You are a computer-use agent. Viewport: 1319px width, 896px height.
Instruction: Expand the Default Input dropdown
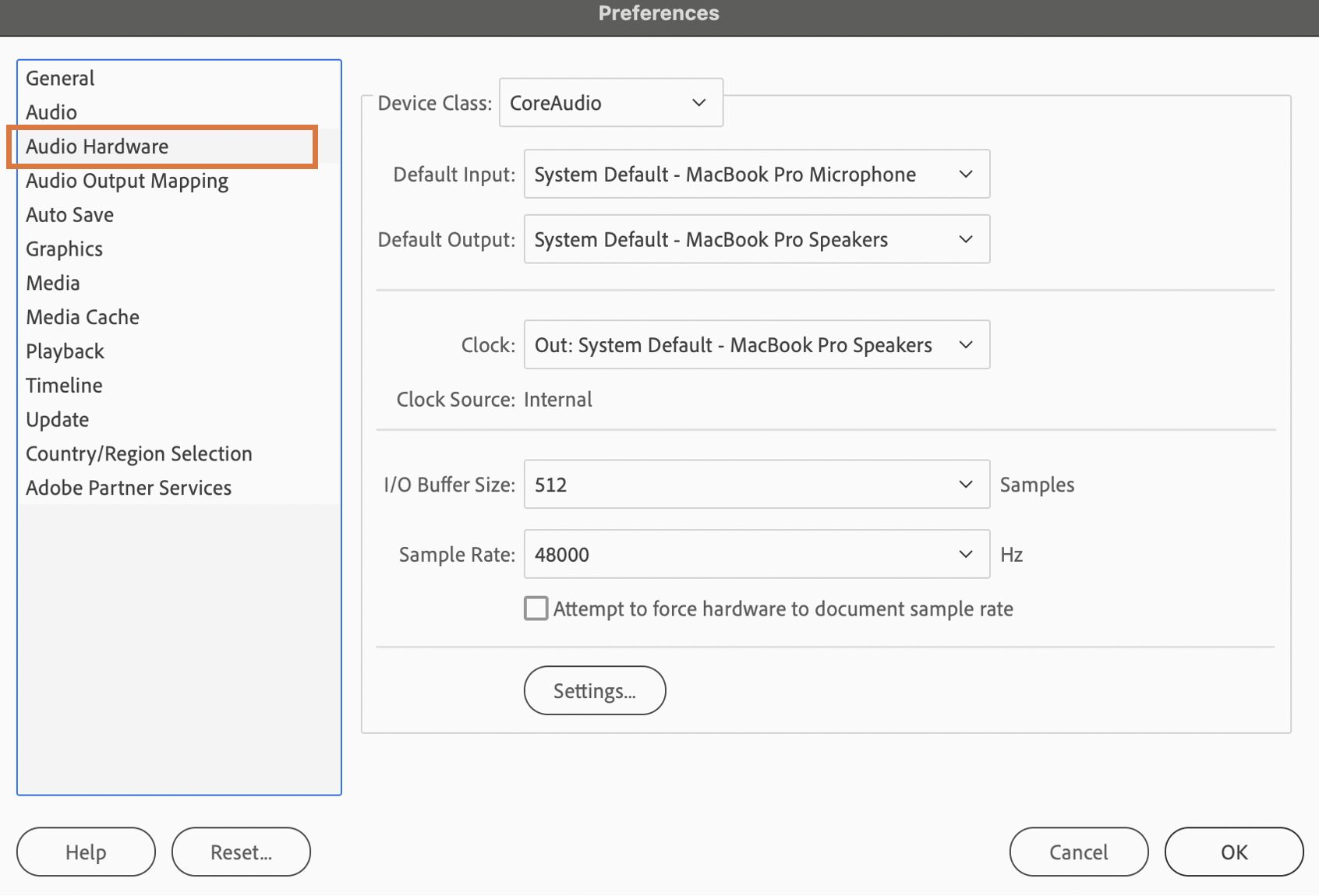pyautogui.click(x=756, y=175)
